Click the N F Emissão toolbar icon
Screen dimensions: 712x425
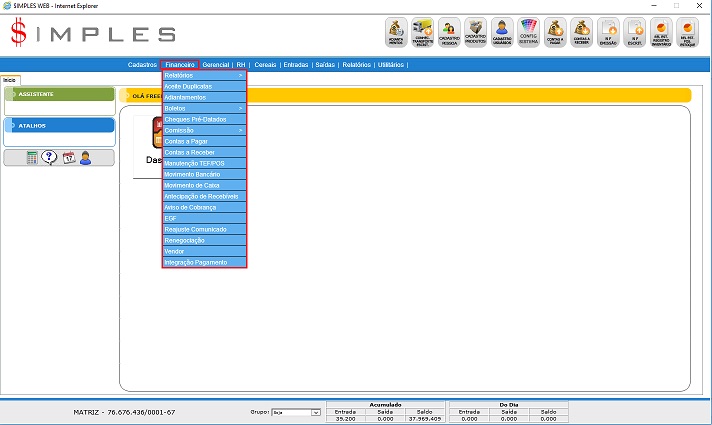click(x=607, y=33)
